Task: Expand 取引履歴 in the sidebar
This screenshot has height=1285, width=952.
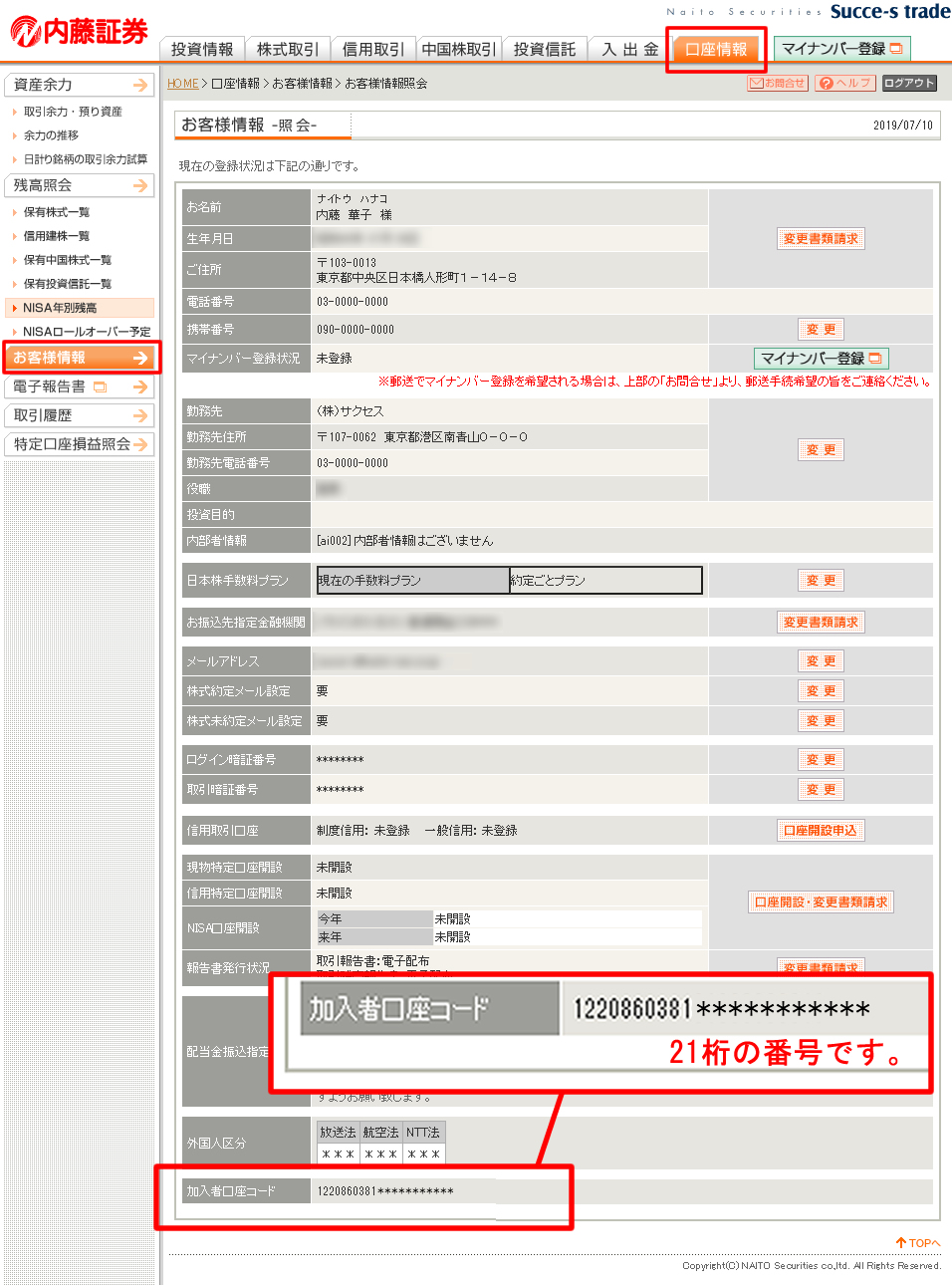Action: tap(80, 416)
